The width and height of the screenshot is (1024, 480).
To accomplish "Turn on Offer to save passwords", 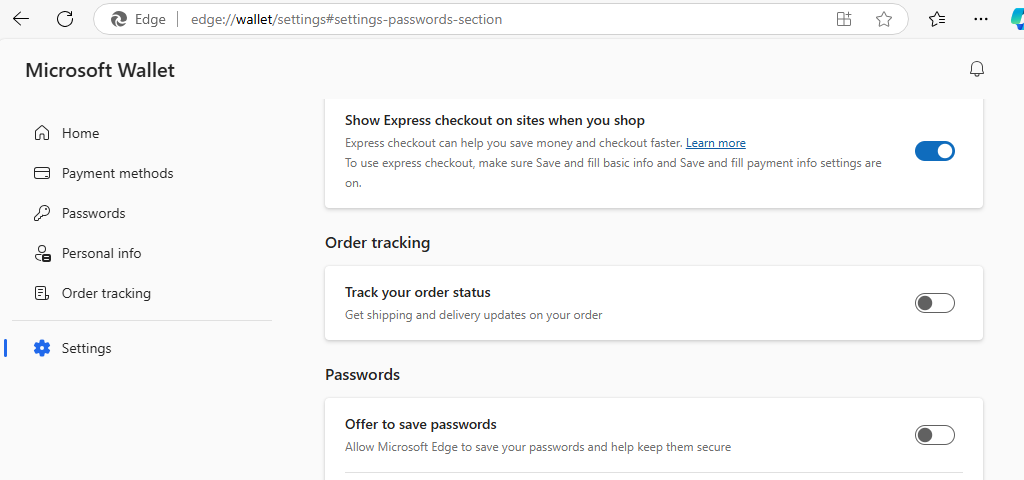I will point(934,435).
